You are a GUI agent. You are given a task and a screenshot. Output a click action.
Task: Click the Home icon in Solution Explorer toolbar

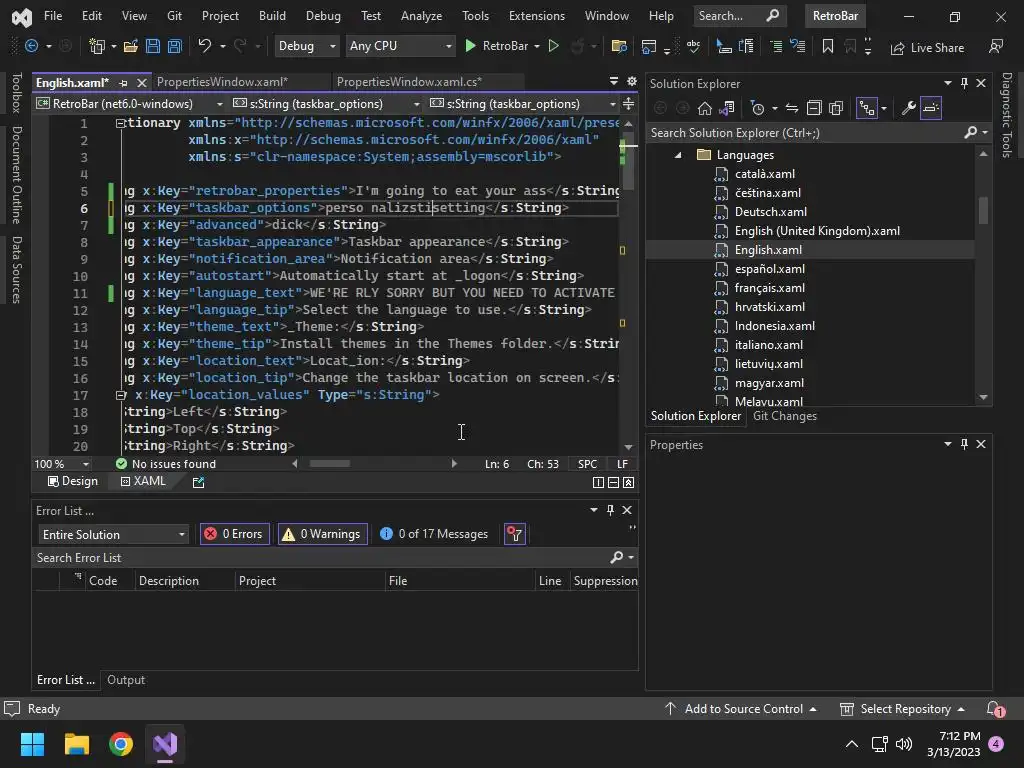(705, 108)
